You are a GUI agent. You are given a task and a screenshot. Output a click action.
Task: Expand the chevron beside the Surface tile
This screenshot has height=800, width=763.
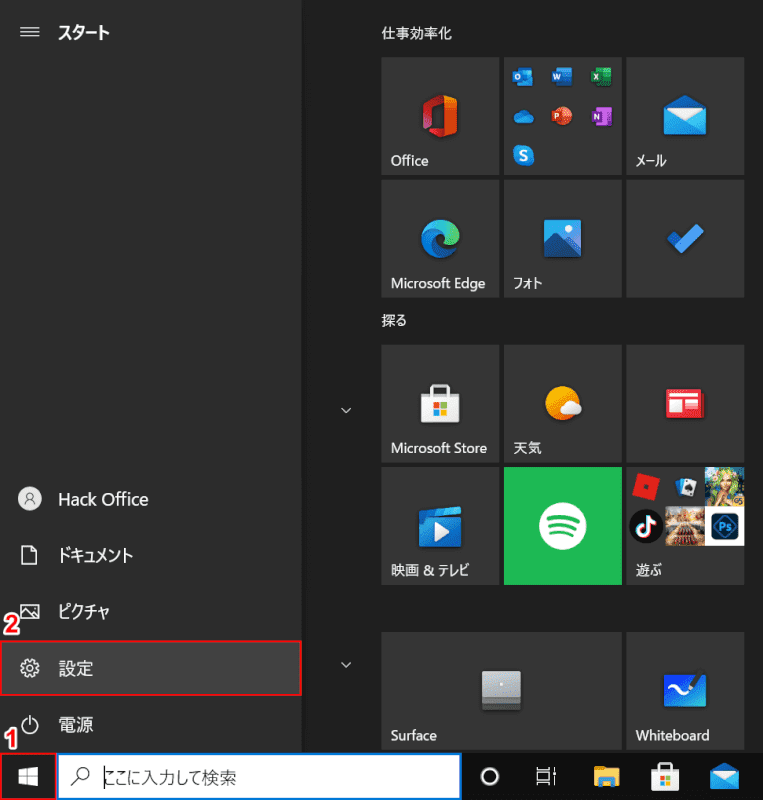(346, 665)
